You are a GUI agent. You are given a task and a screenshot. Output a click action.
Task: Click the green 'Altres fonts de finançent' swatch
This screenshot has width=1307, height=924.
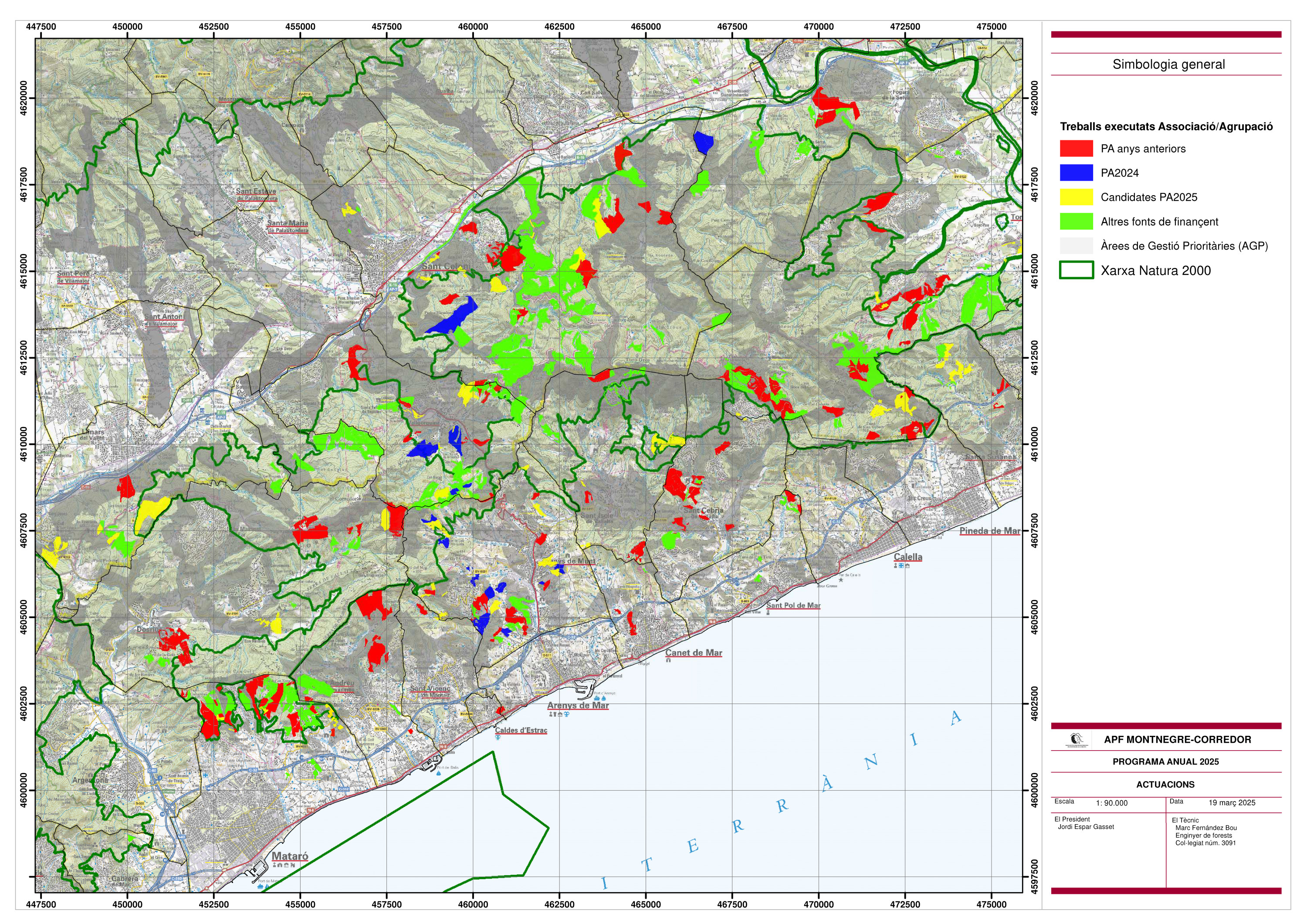coord(1076,221)
